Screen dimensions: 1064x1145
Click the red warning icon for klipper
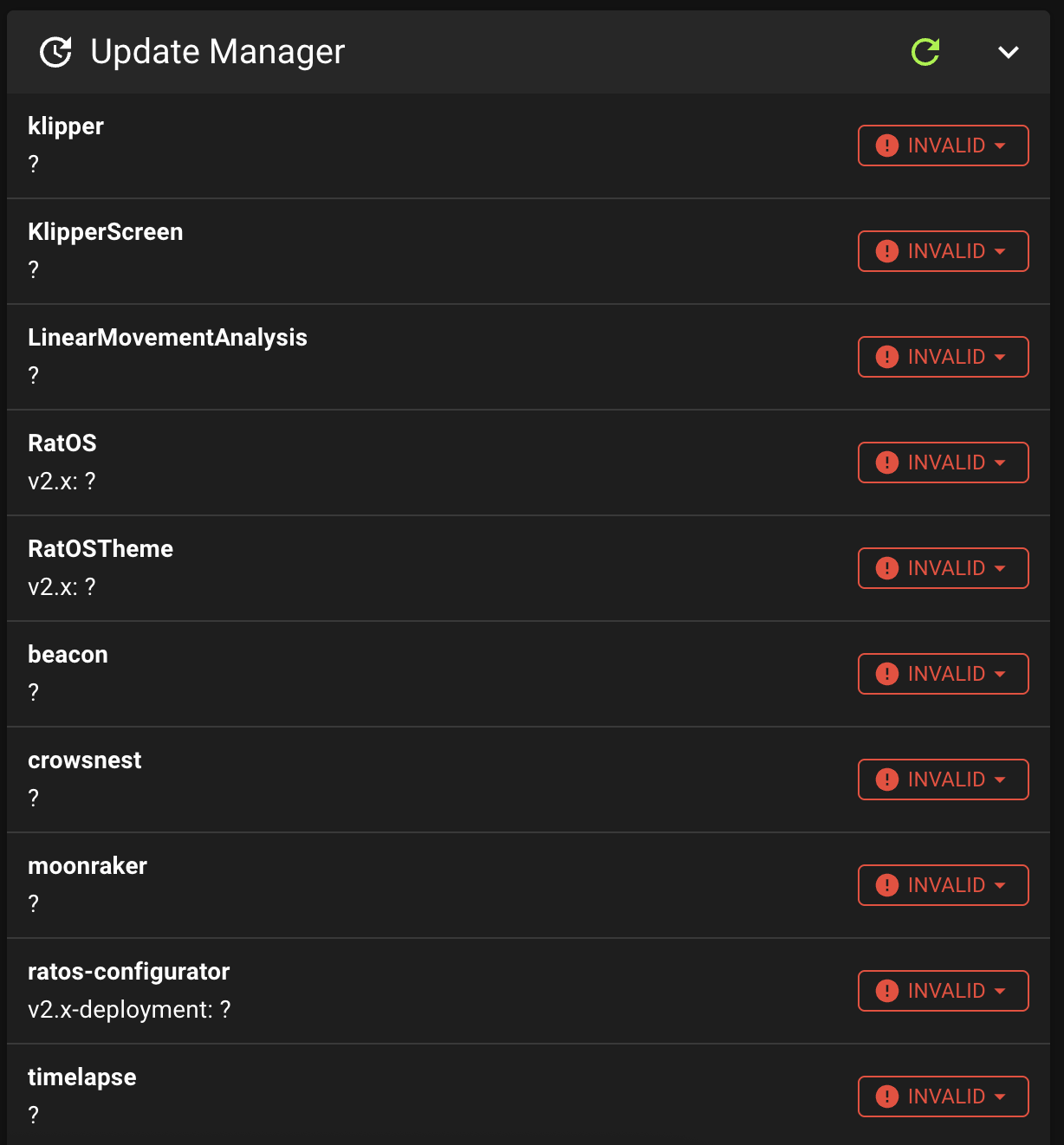click(887, 146)
